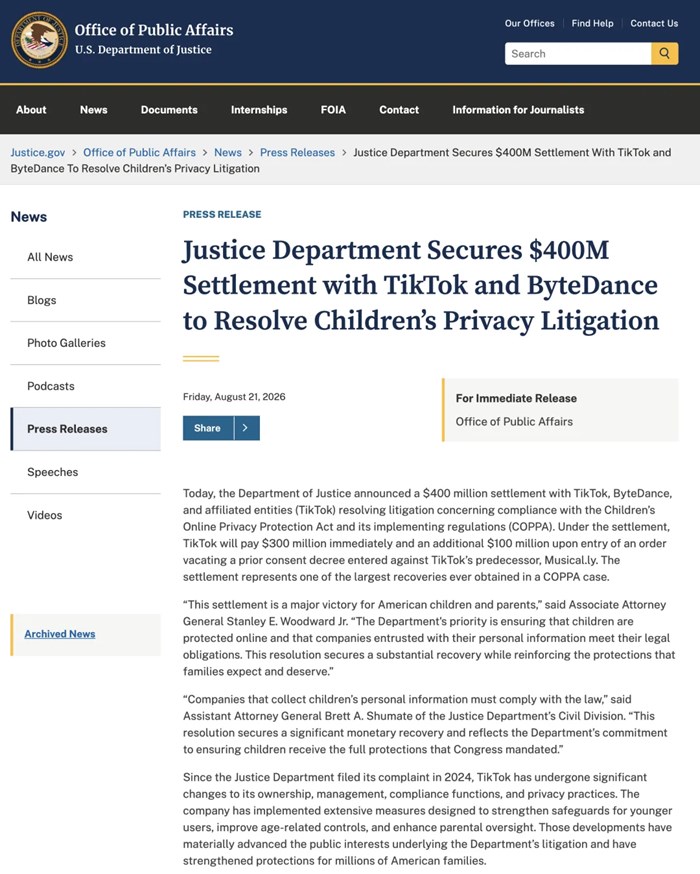Click the Share button

(208, 428)
